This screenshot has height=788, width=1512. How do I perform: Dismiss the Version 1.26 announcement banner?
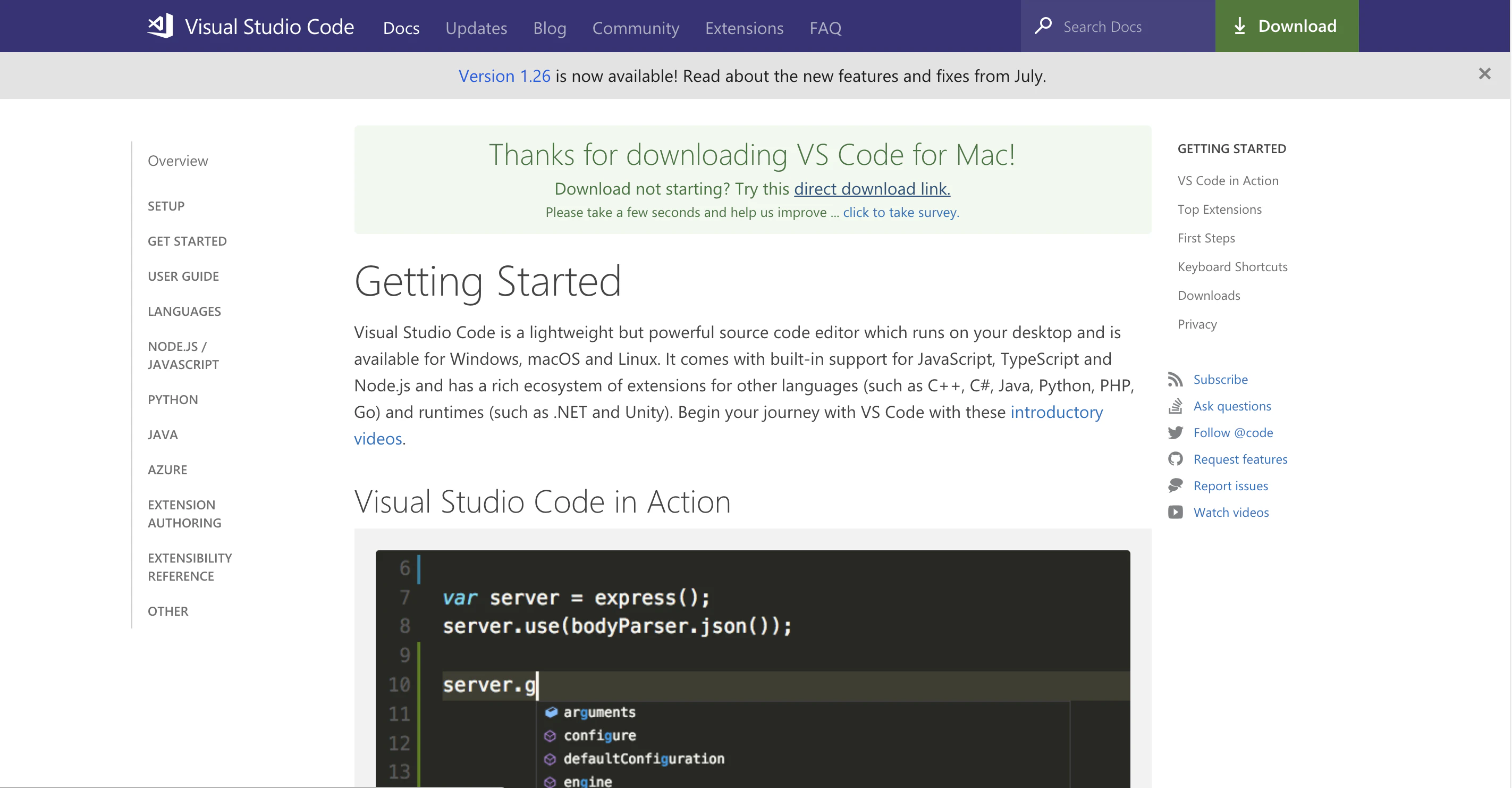click(x=1484, y=74)
